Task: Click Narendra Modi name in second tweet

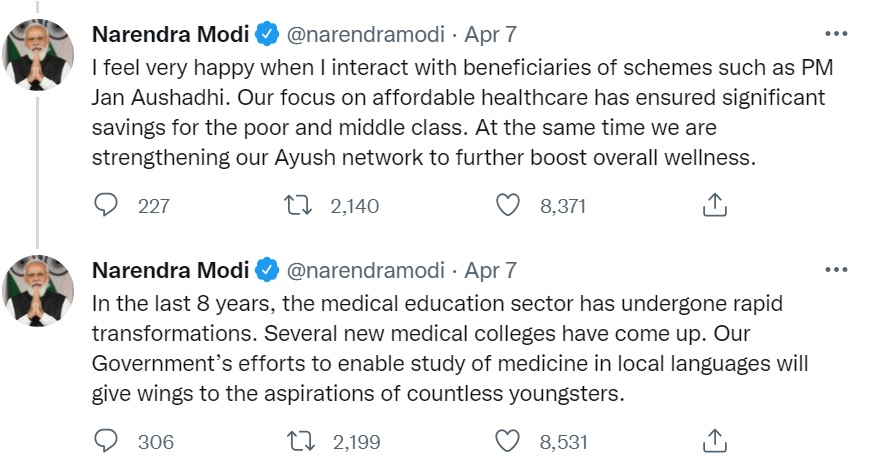Action: tap(169, 270)
